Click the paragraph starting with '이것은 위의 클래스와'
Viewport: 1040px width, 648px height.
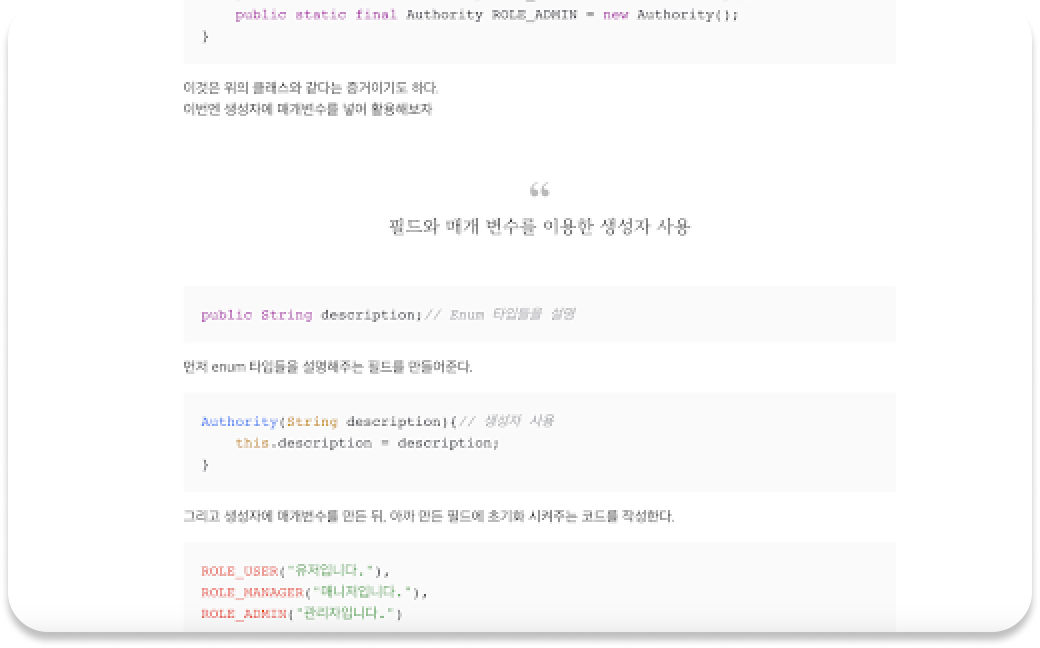point(310,88)
